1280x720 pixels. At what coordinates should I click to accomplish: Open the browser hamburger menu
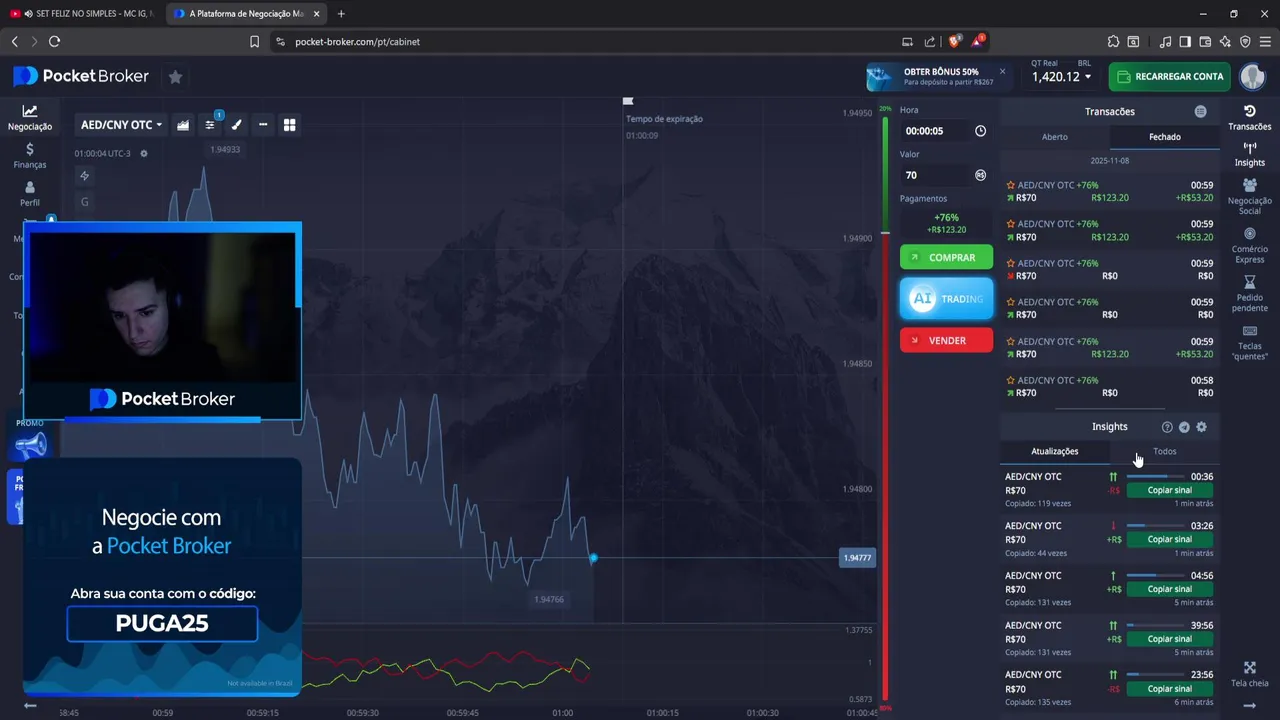[1265, 41]
